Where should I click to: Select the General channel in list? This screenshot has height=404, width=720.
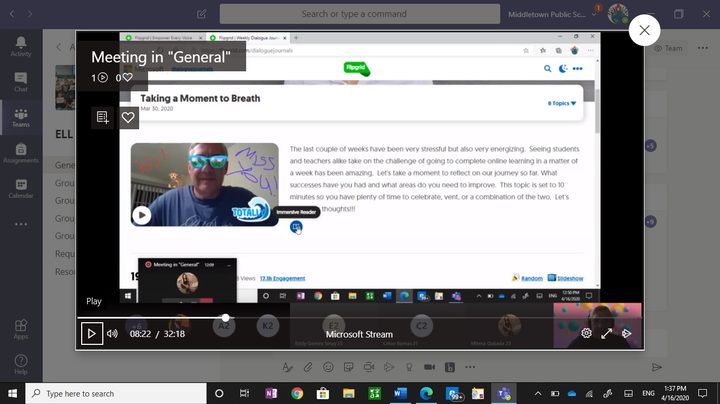pos(65,165)
